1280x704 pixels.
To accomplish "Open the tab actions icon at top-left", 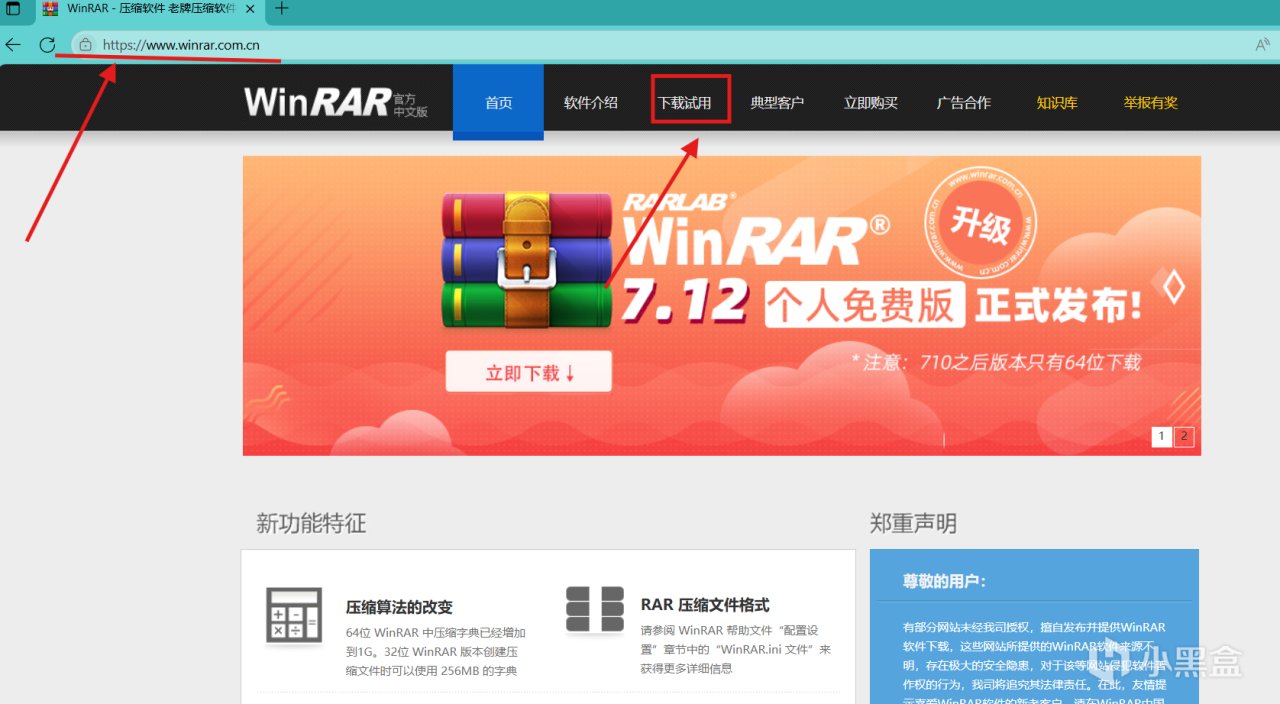I will [x=14, y=9].
